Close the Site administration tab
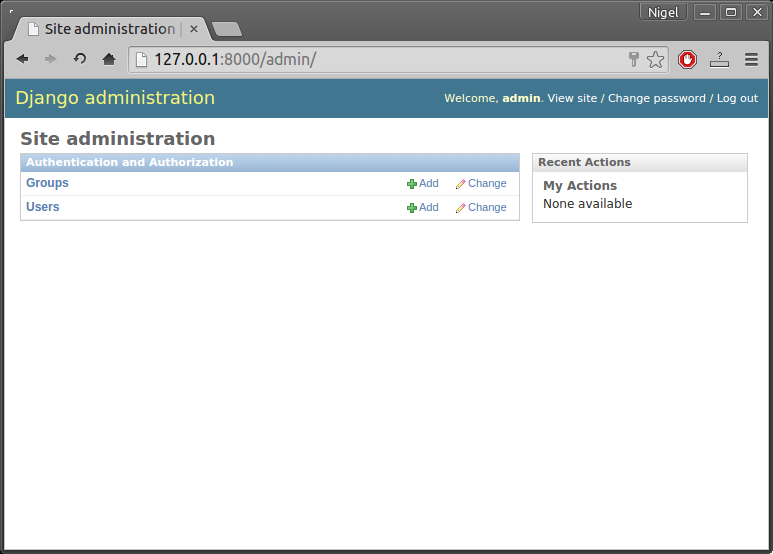 tap(194, 29)
